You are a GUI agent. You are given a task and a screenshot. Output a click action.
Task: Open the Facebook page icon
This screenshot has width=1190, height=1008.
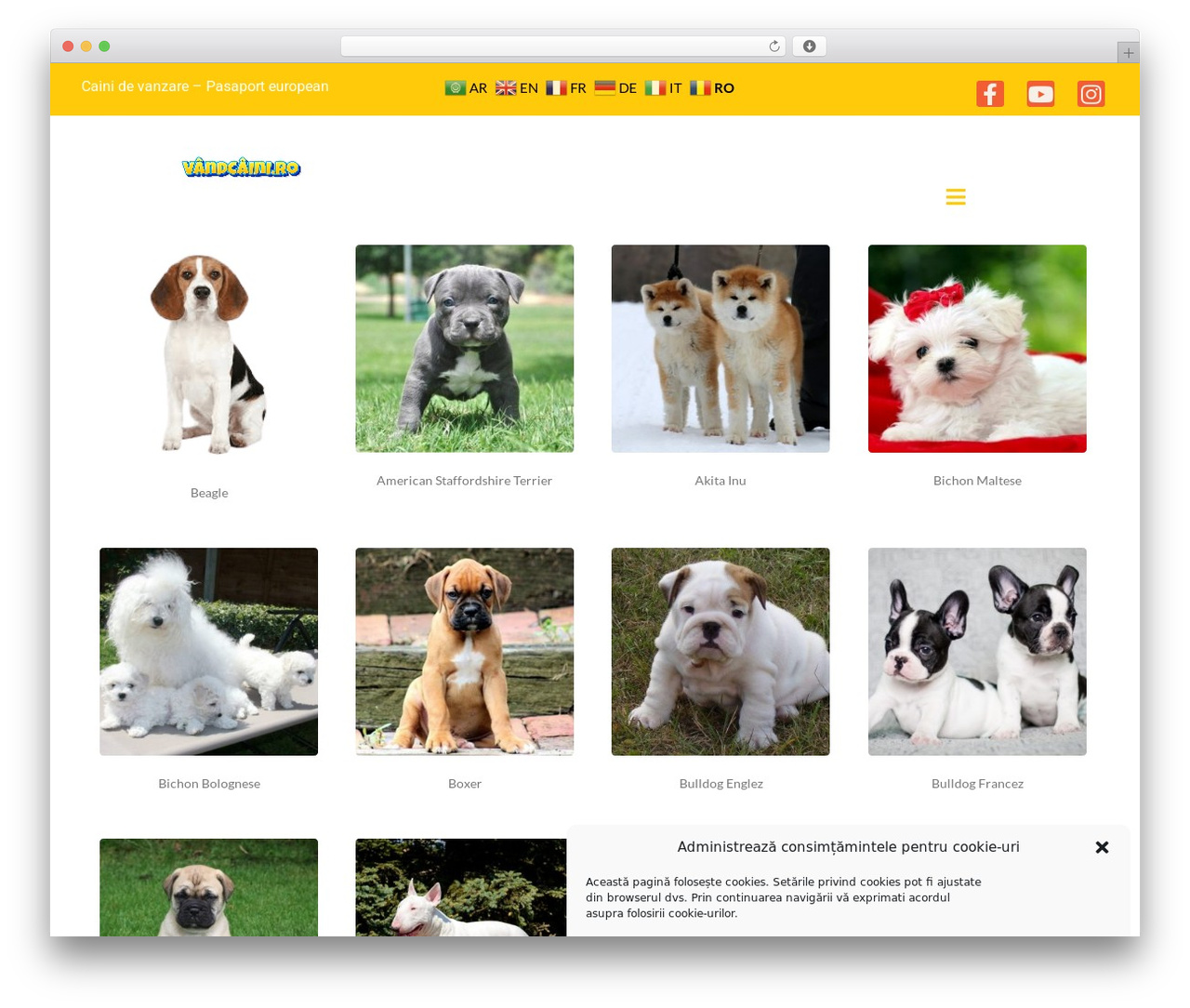tap(989, 94)
